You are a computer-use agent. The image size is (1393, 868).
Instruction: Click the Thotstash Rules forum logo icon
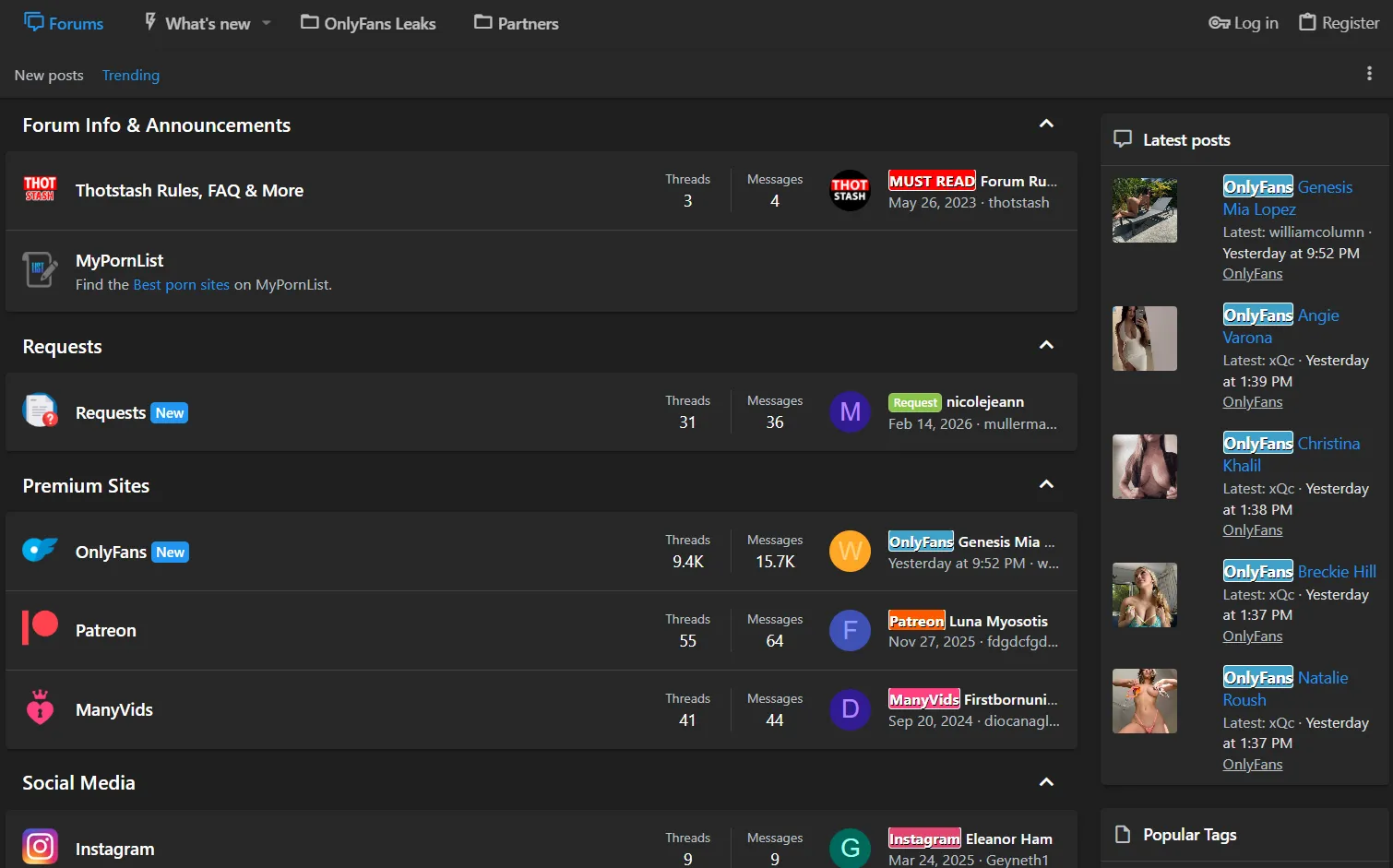[x=40, y=190]
